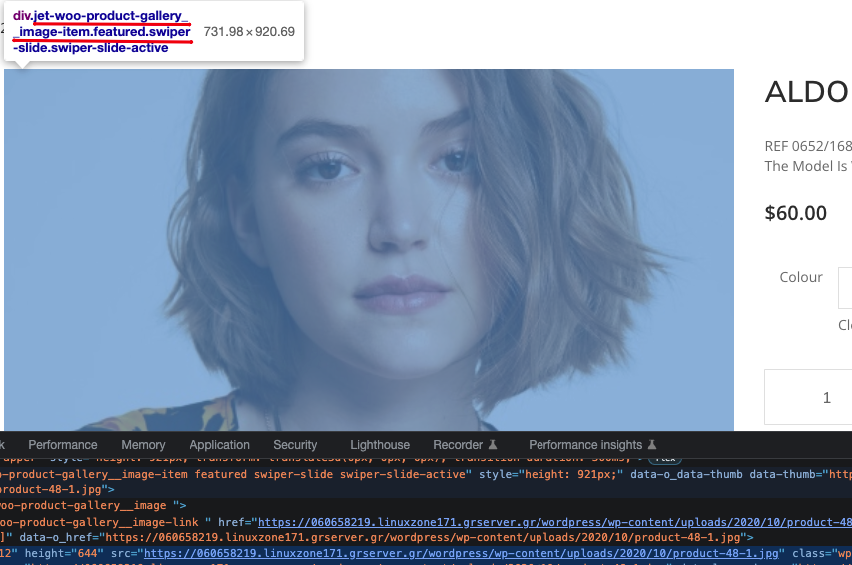Click the ALDO product title
The width and height of the screenshot is (852, 565).
807,92
